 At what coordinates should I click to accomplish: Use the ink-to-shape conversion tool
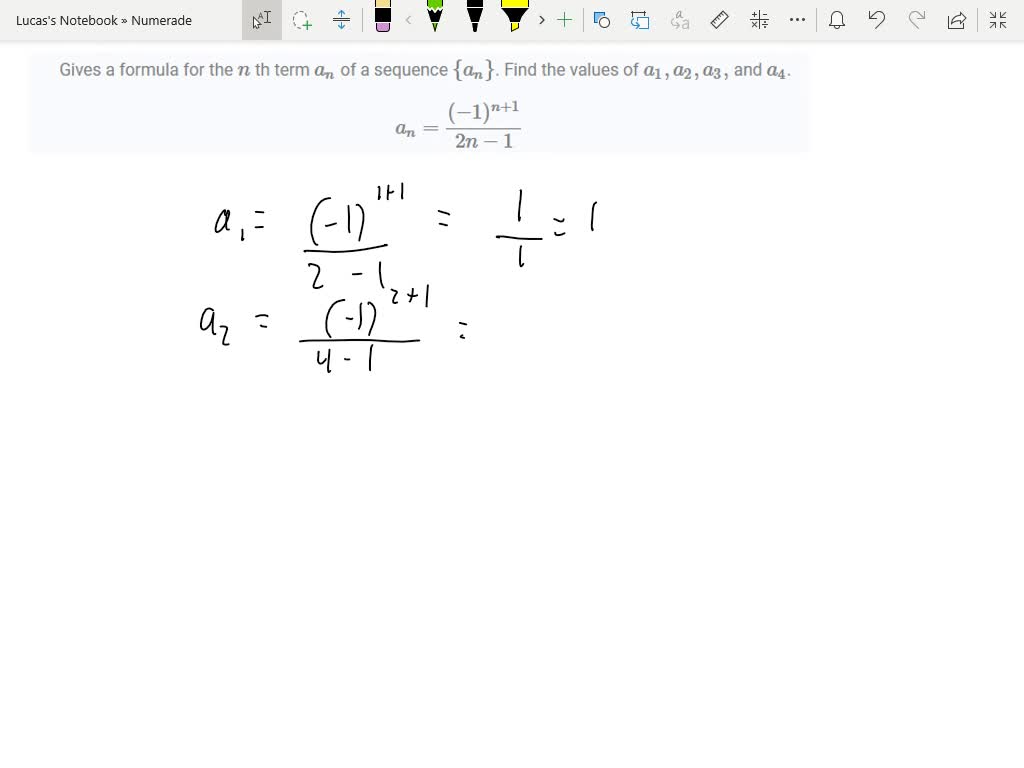tap(603, 19)
